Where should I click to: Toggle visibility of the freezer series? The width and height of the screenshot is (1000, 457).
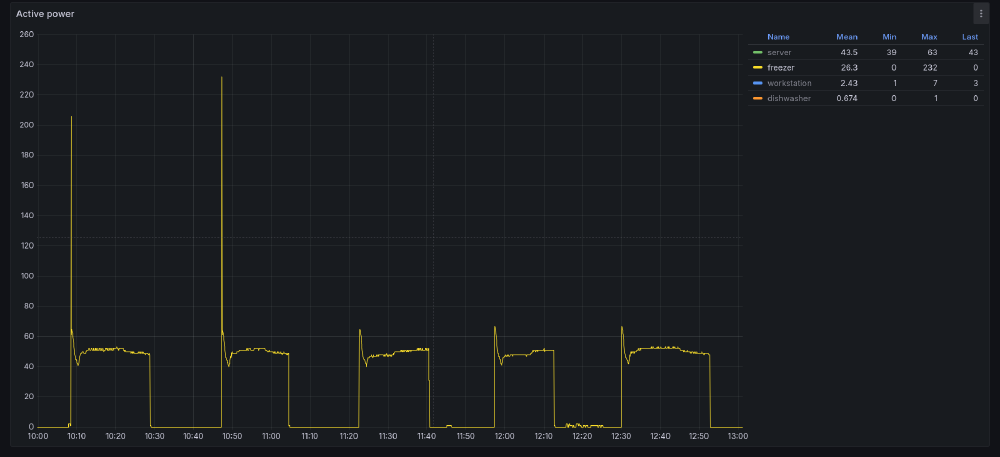[x=780, y=67]
